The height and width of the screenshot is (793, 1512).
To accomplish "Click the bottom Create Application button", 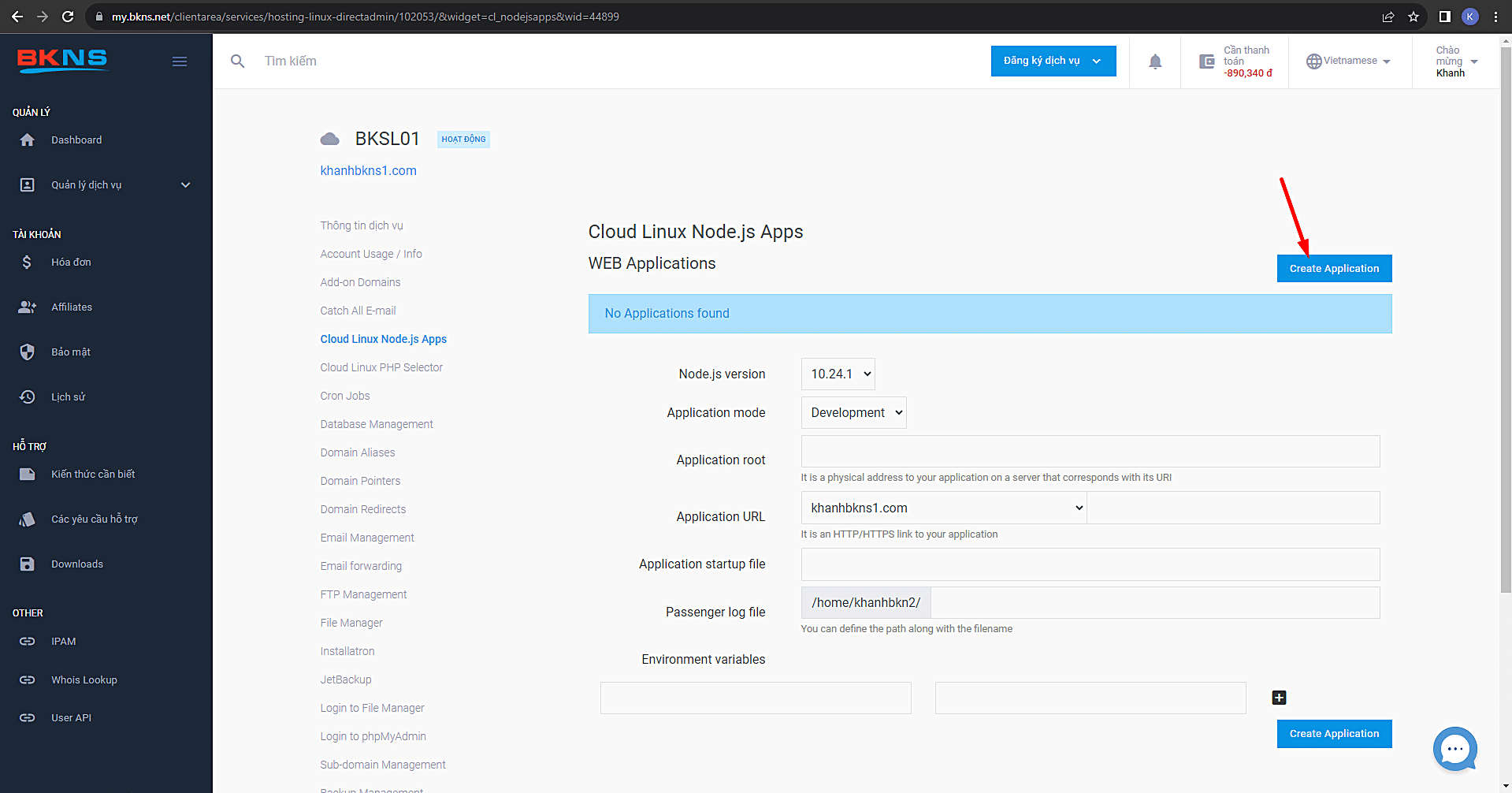I will 1334,734.
